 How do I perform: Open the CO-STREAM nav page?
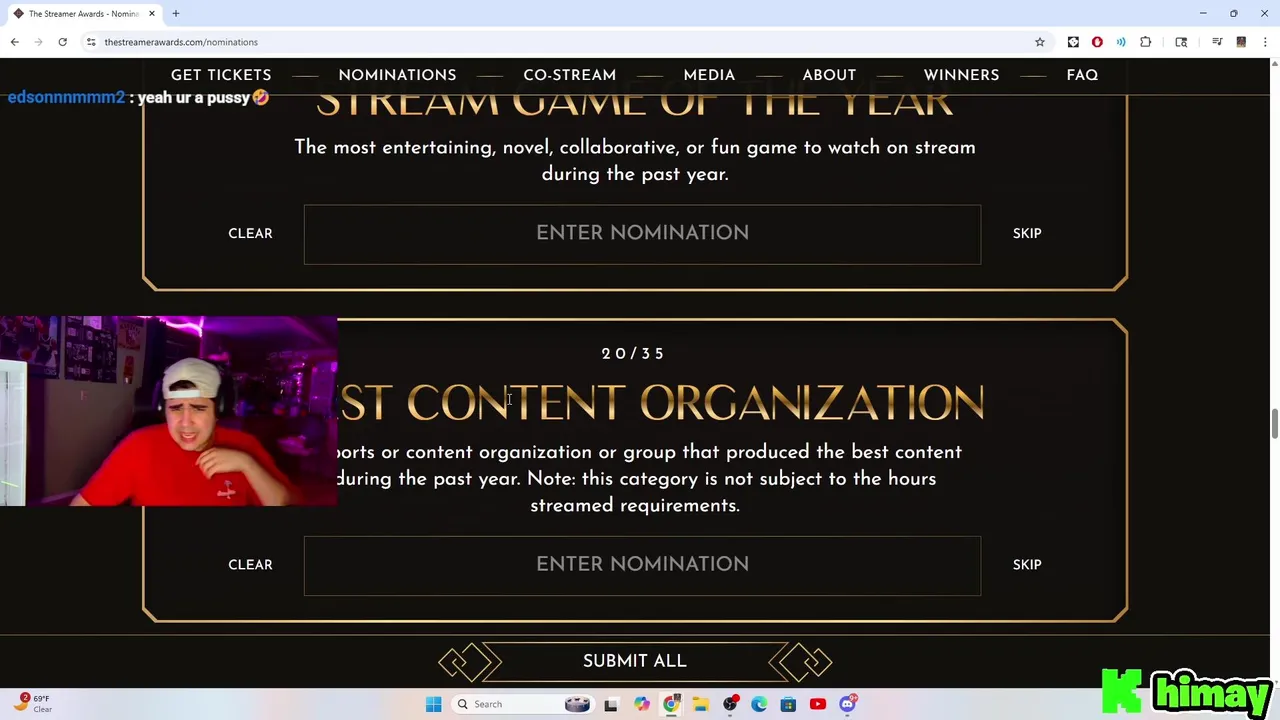(570, 75)
